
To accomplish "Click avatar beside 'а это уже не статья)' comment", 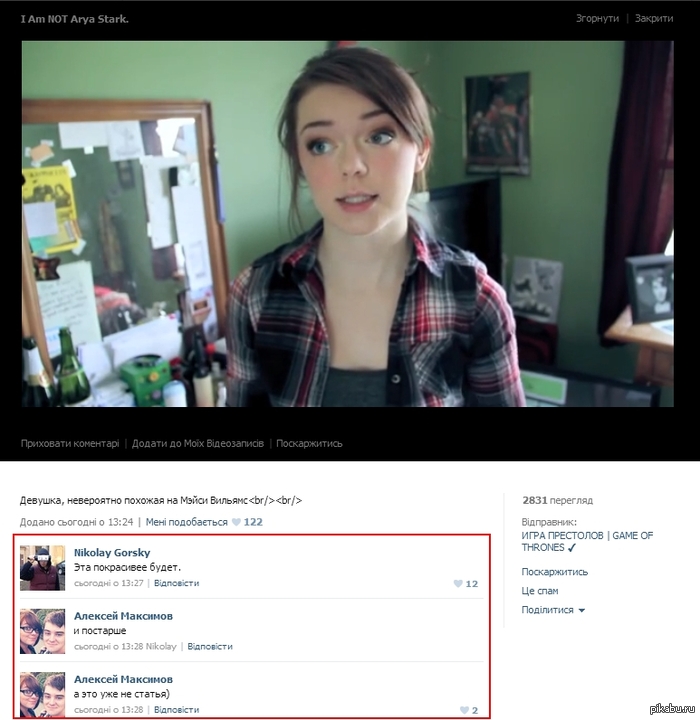I will click(42, 694).
